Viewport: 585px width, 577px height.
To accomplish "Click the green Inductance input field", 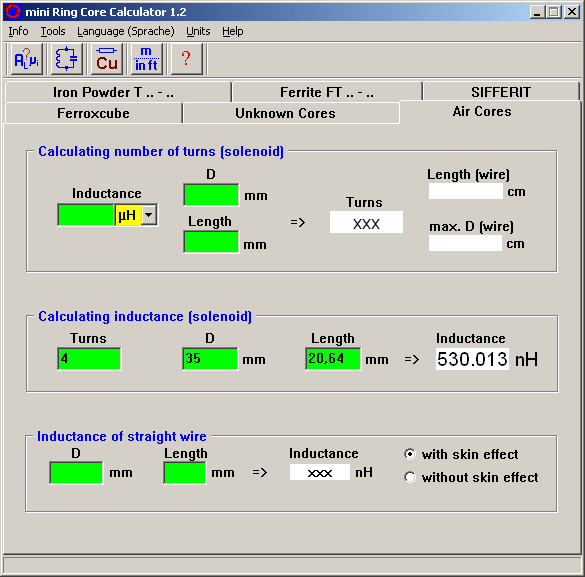I will click(86, 215).
